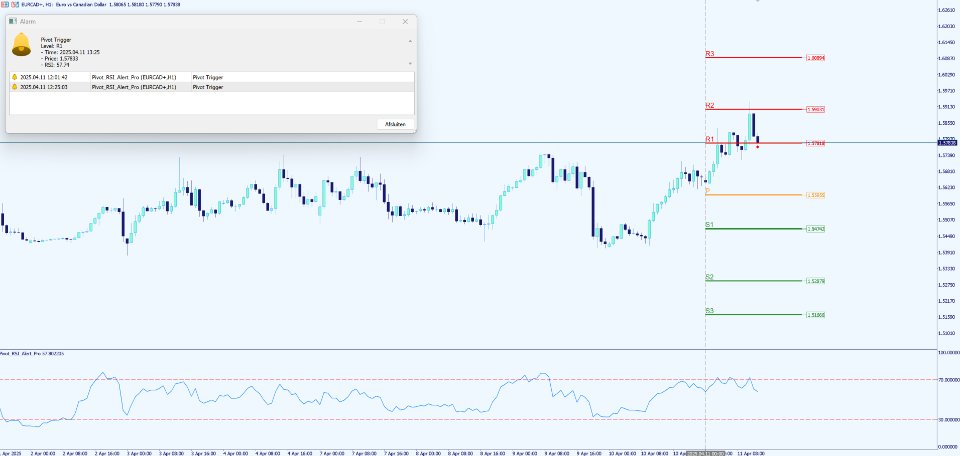Click the R3 resistance price label
The width and height of the screenshot is (960, 456).
(x=817, y=58)
